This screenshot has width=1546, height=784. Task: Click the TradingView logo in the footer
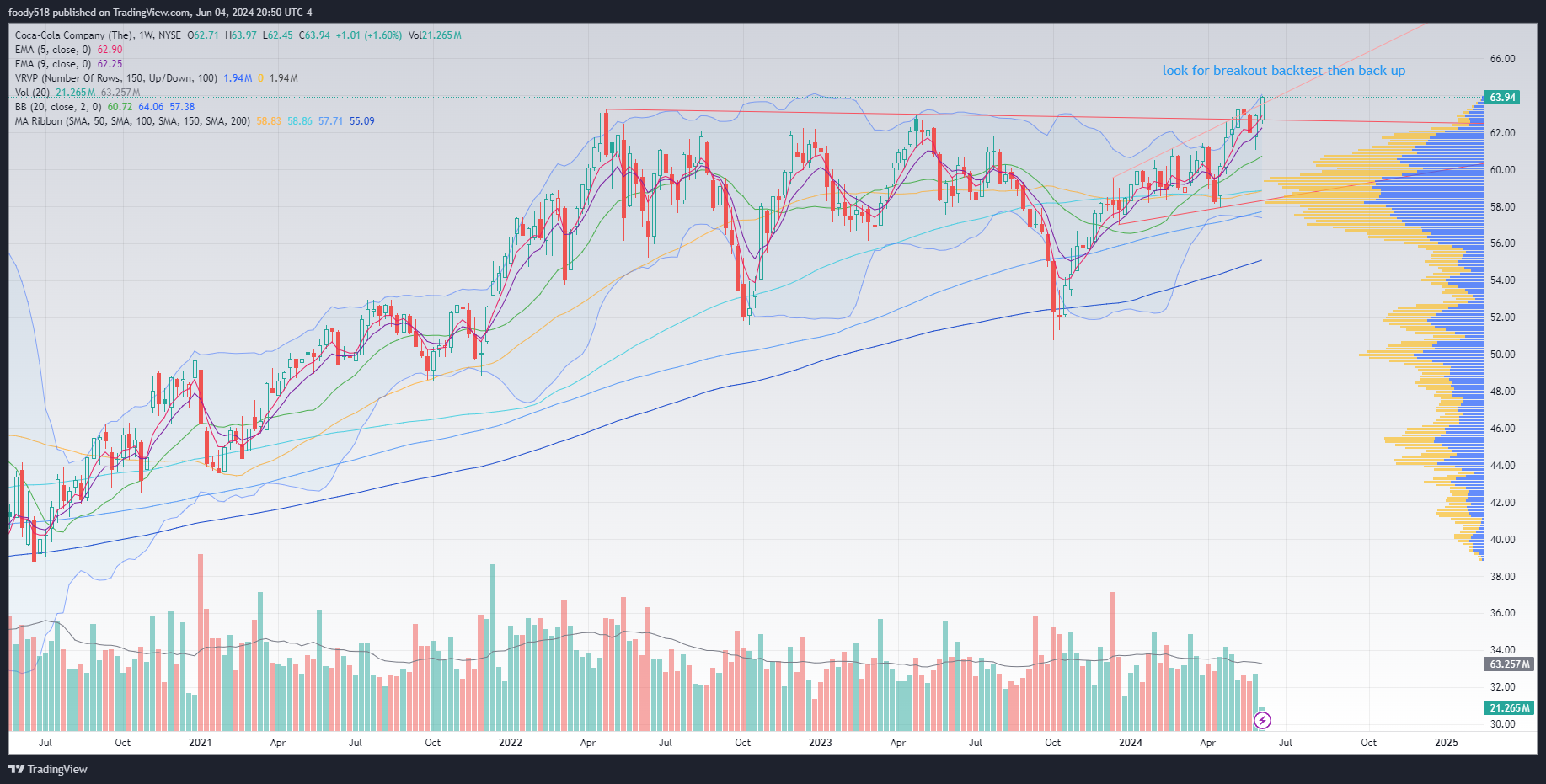tap(48, 769)
